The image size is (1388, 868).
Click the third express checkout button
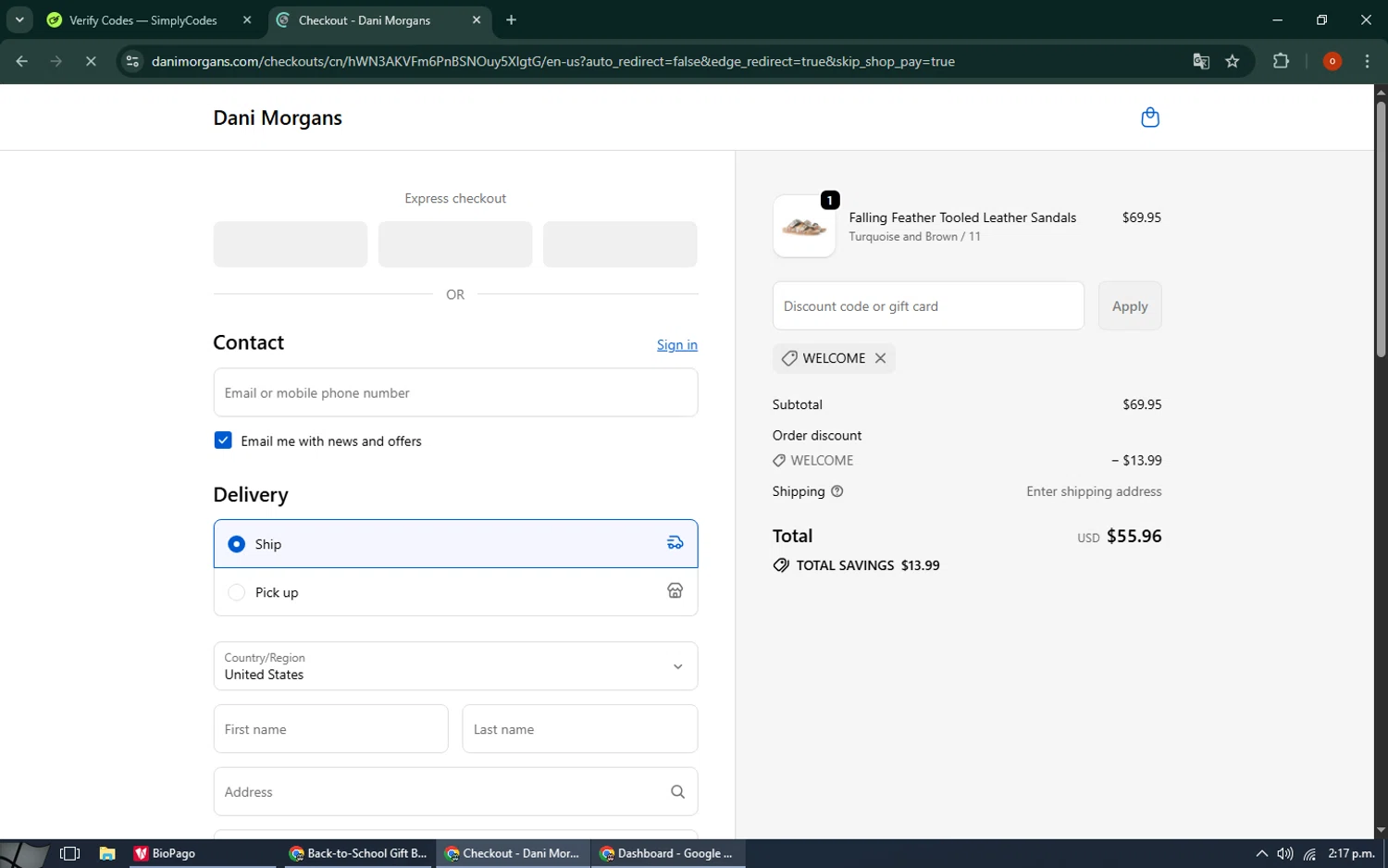pos(620,244)
